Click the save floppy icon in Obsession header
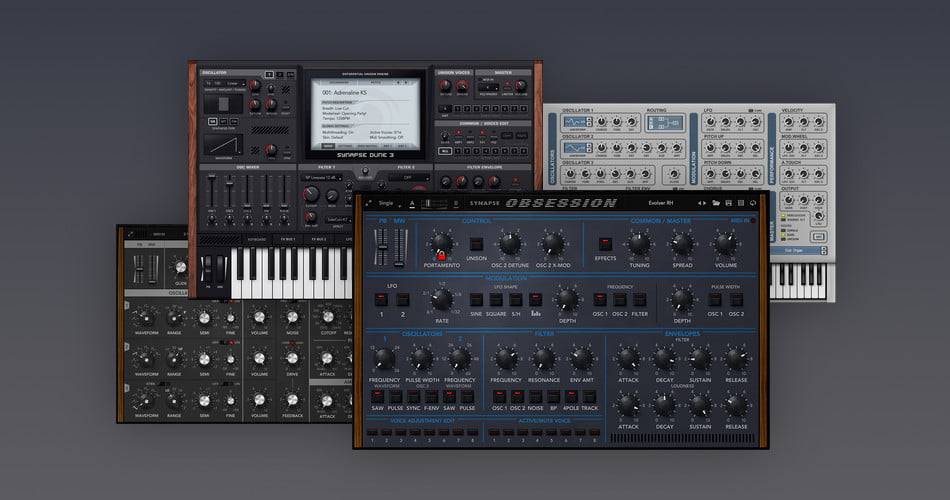The image size is (950, 500). pos(728,203)
